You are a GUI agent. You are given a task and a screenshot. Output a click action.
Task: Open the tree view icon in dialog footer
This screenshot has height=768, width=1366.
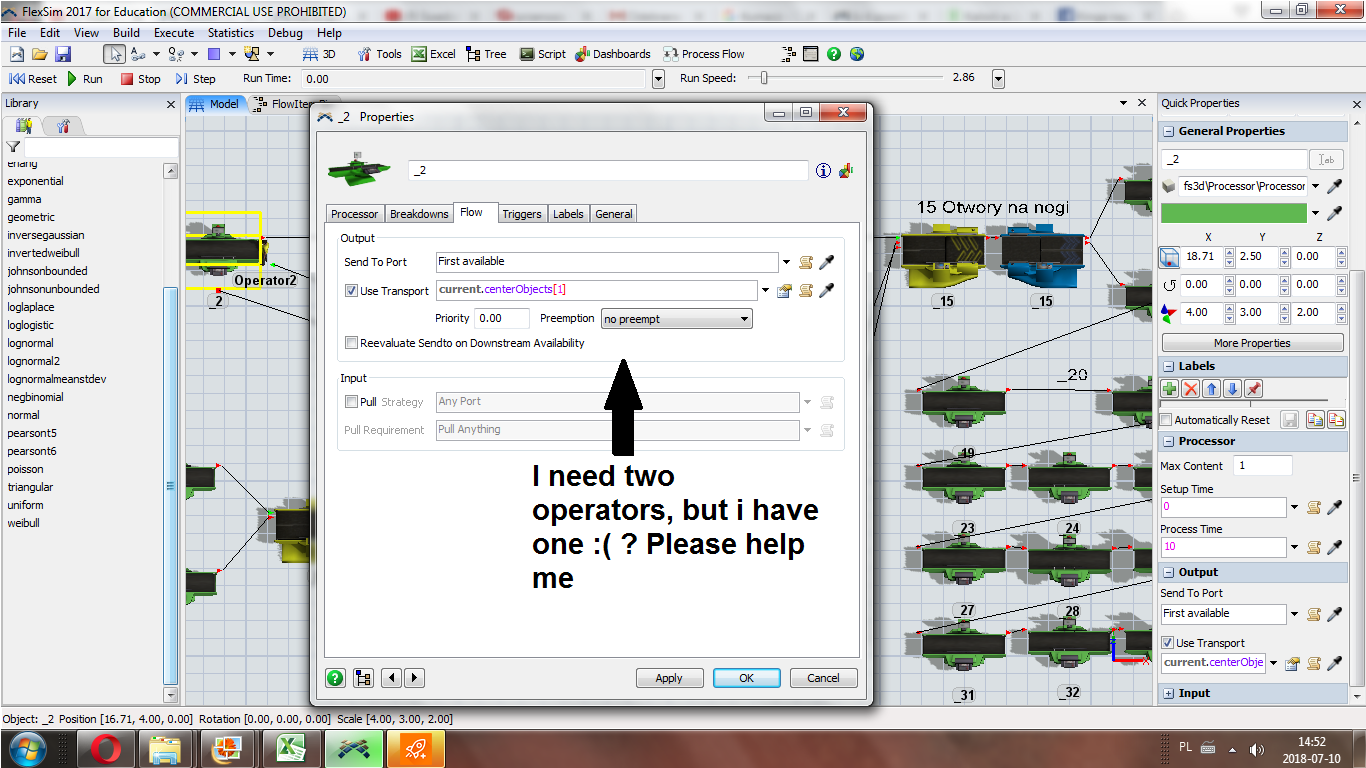pyautogui.click(x=362, y=678)
